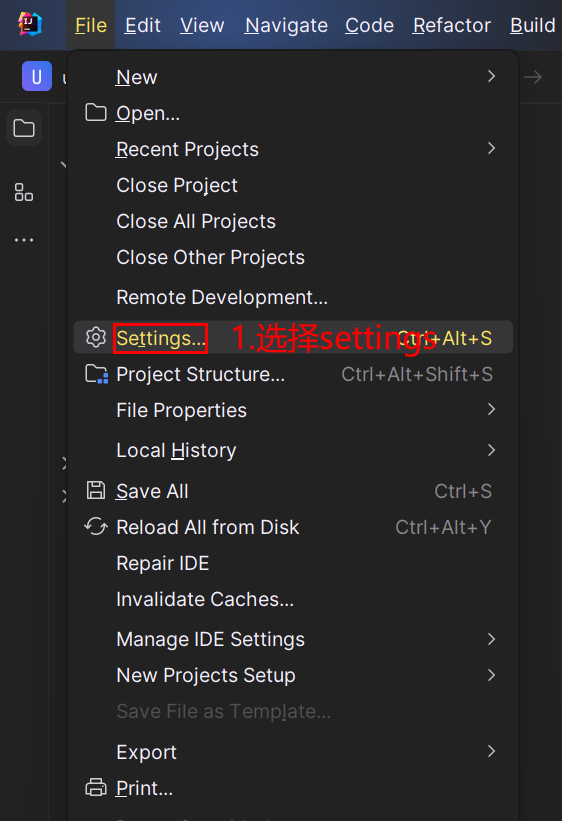The image size is (562, 821).
Task: Click the Reload All from Disk icon
Action: click(96, 527)
